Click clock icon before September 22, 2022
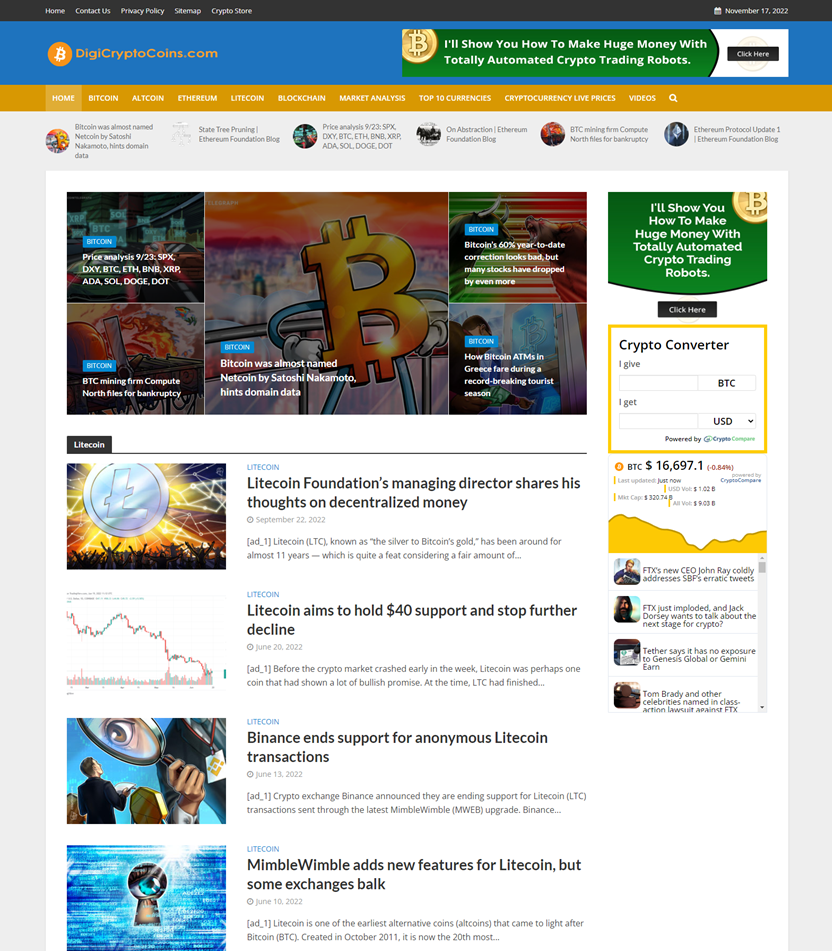 (x=250, y=520)
